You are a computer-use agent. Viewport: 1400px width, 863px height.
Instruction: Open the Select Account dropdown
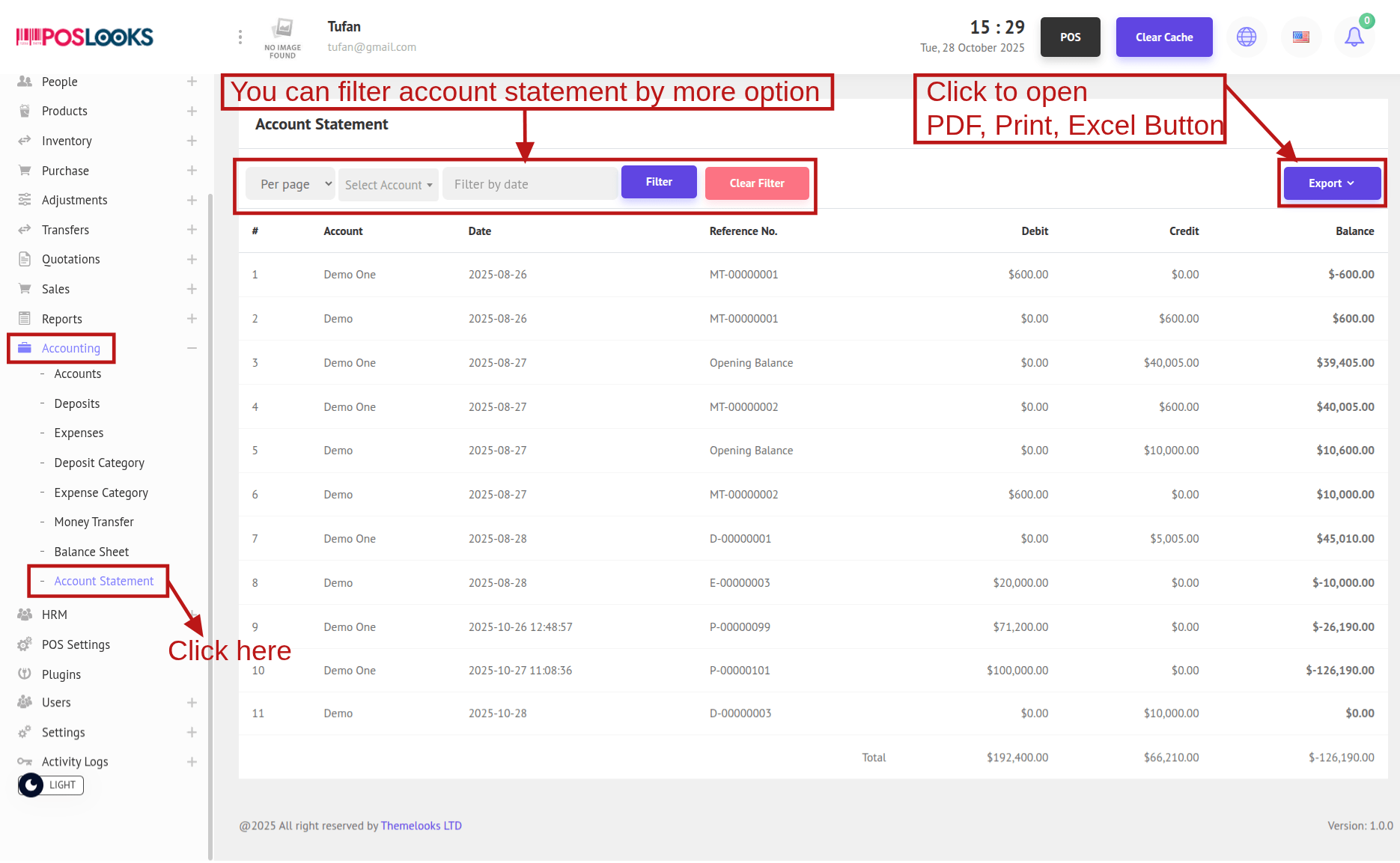coord(388,185)
